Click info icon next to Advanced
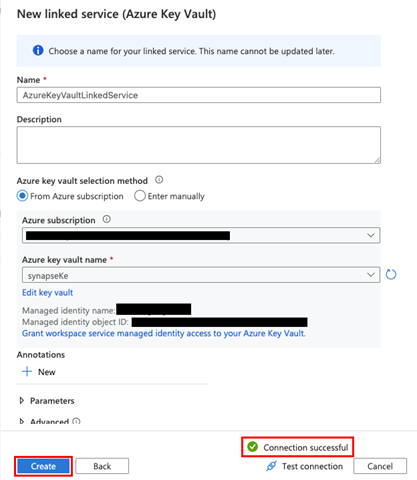 point(76,421)
